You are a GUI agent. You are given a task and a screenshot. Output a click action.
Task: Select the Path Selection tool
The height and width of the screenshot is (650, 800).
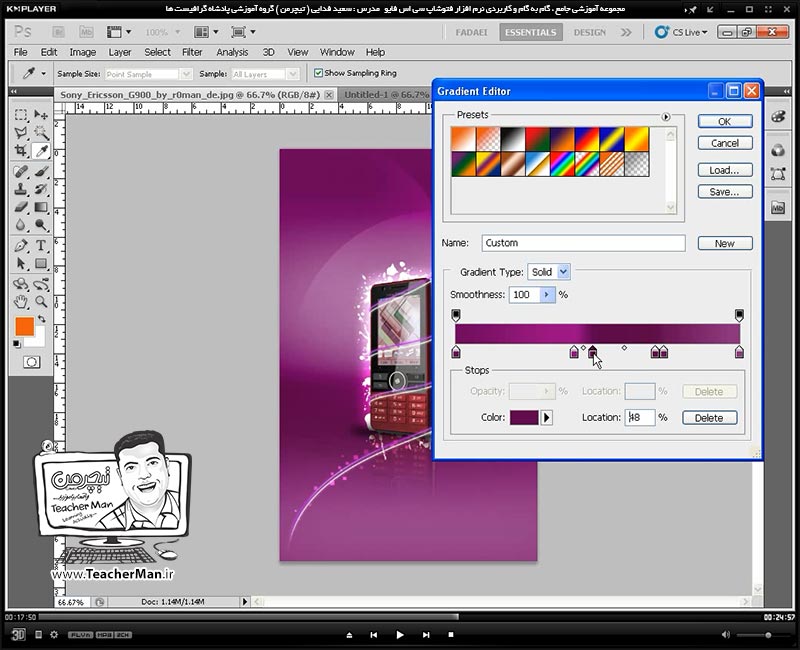tap(21, 263)
